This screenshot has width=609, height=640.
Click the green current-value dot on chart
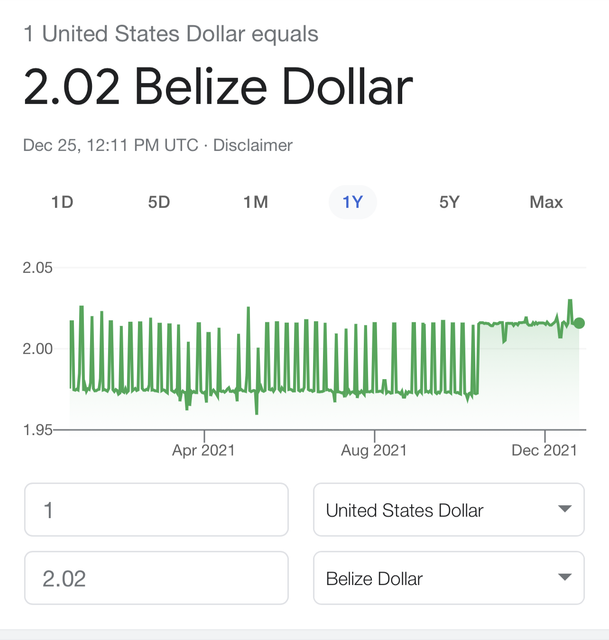[x=579, y=323]
